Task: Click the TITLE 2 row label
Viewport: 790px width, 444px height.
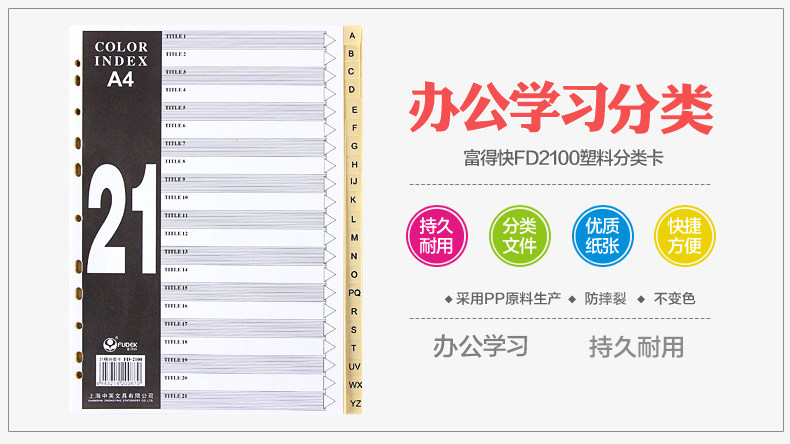Action: click(x=176, y=54)
